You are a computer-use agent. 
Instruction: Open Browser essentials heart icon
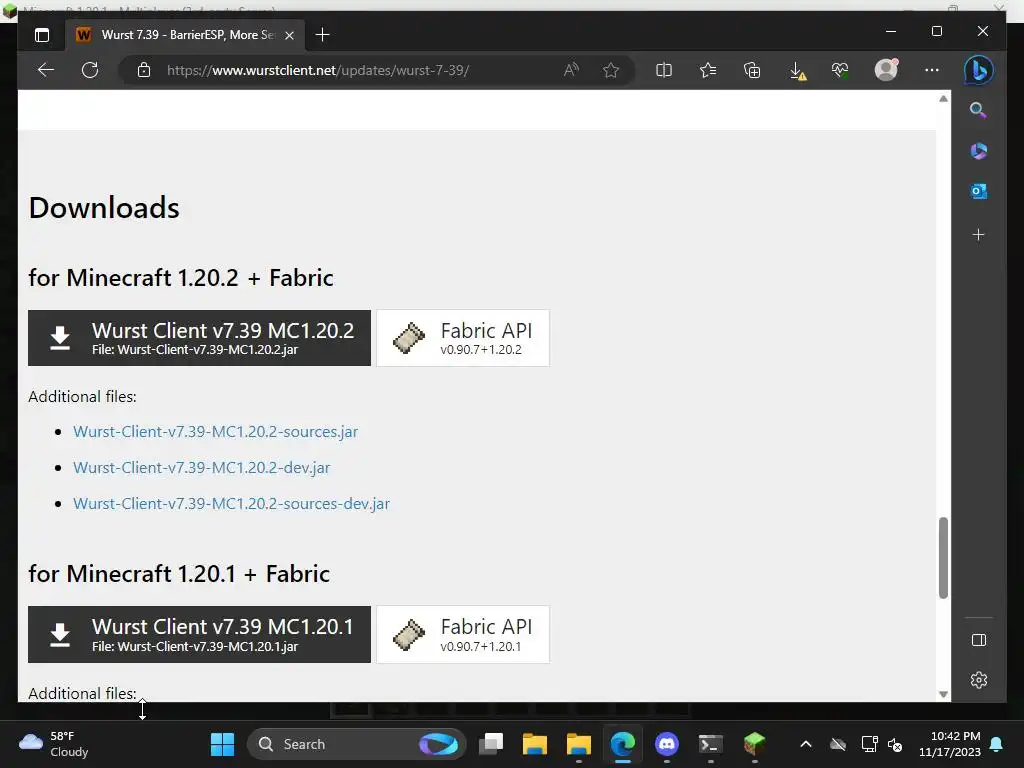840,70
